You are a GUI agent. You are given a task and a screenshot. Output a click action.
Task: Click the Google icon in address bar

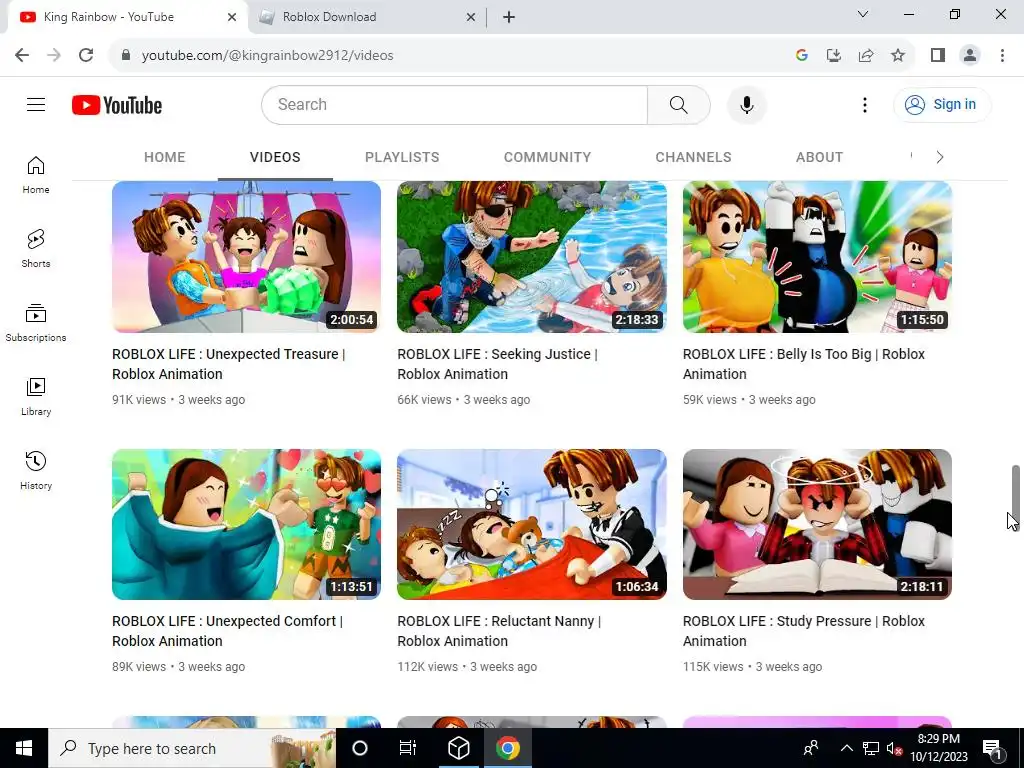pyautogui.click(x=801, y=55)
